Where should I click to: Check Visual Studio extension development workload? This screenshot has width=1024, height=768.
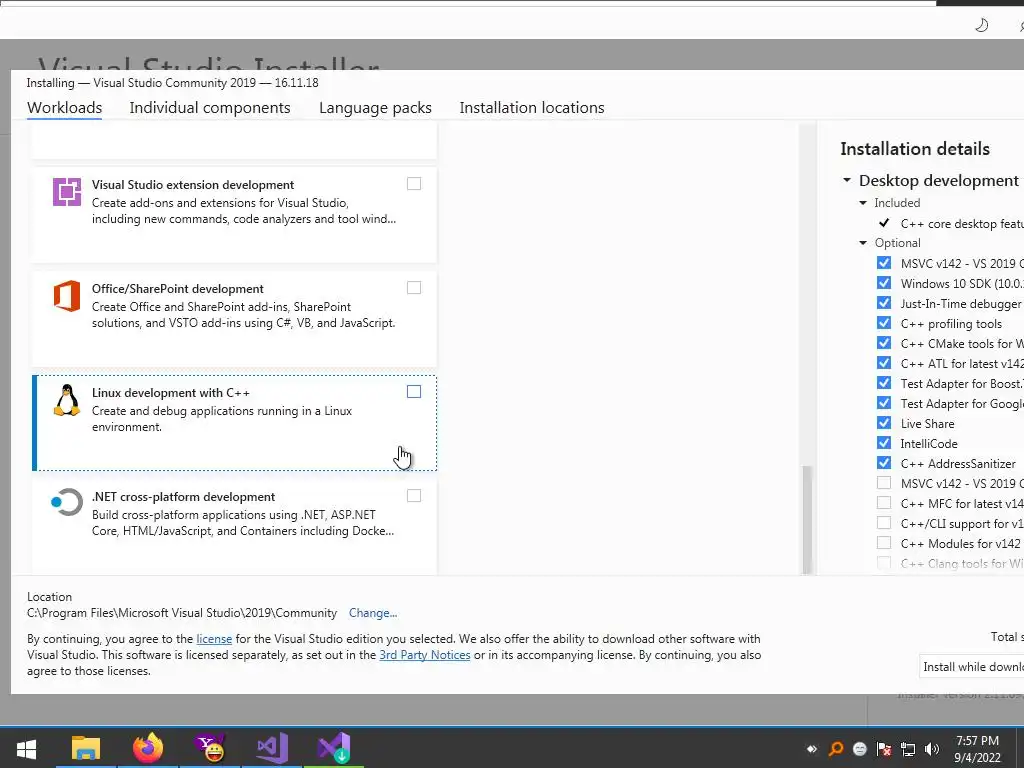(x=414, y=184)
